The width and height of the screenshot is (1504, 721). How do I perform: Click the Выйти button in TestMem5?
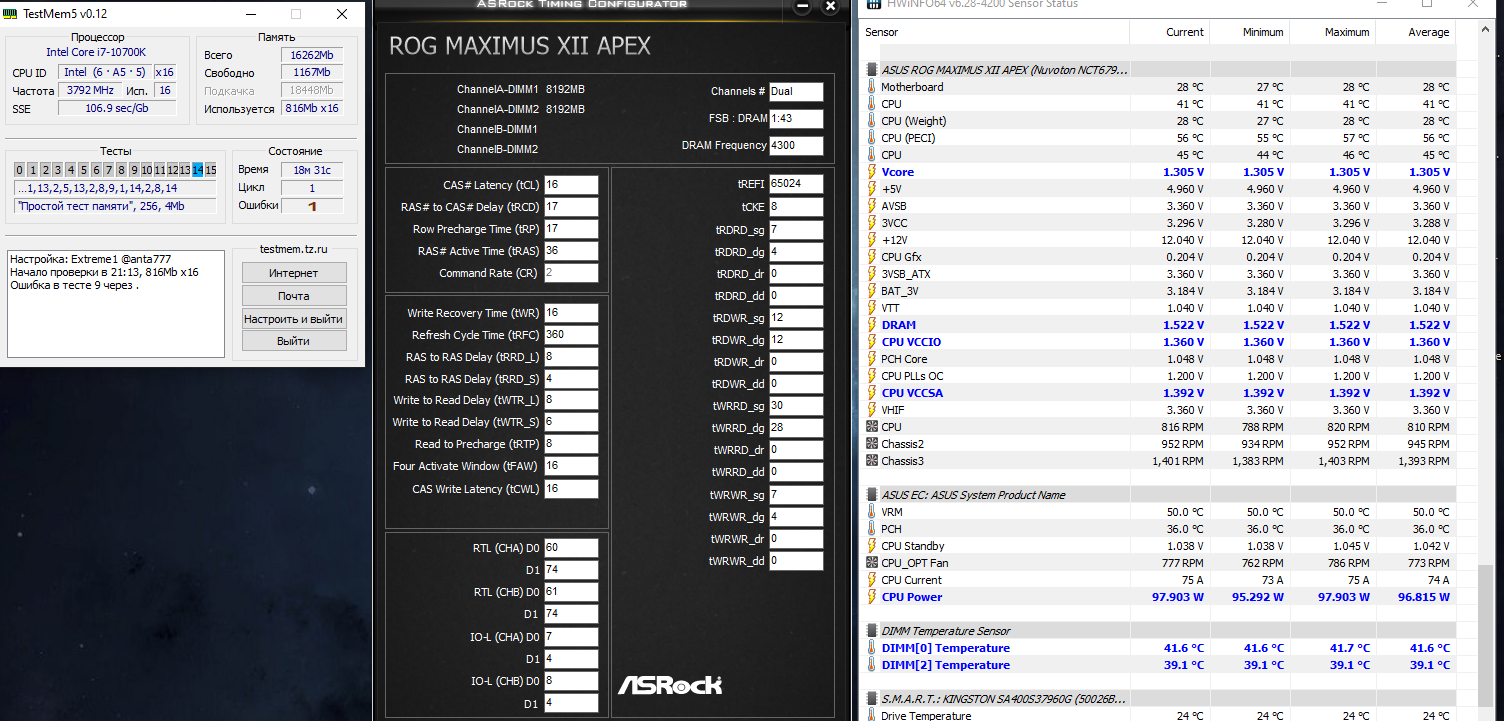coord(294,341)
